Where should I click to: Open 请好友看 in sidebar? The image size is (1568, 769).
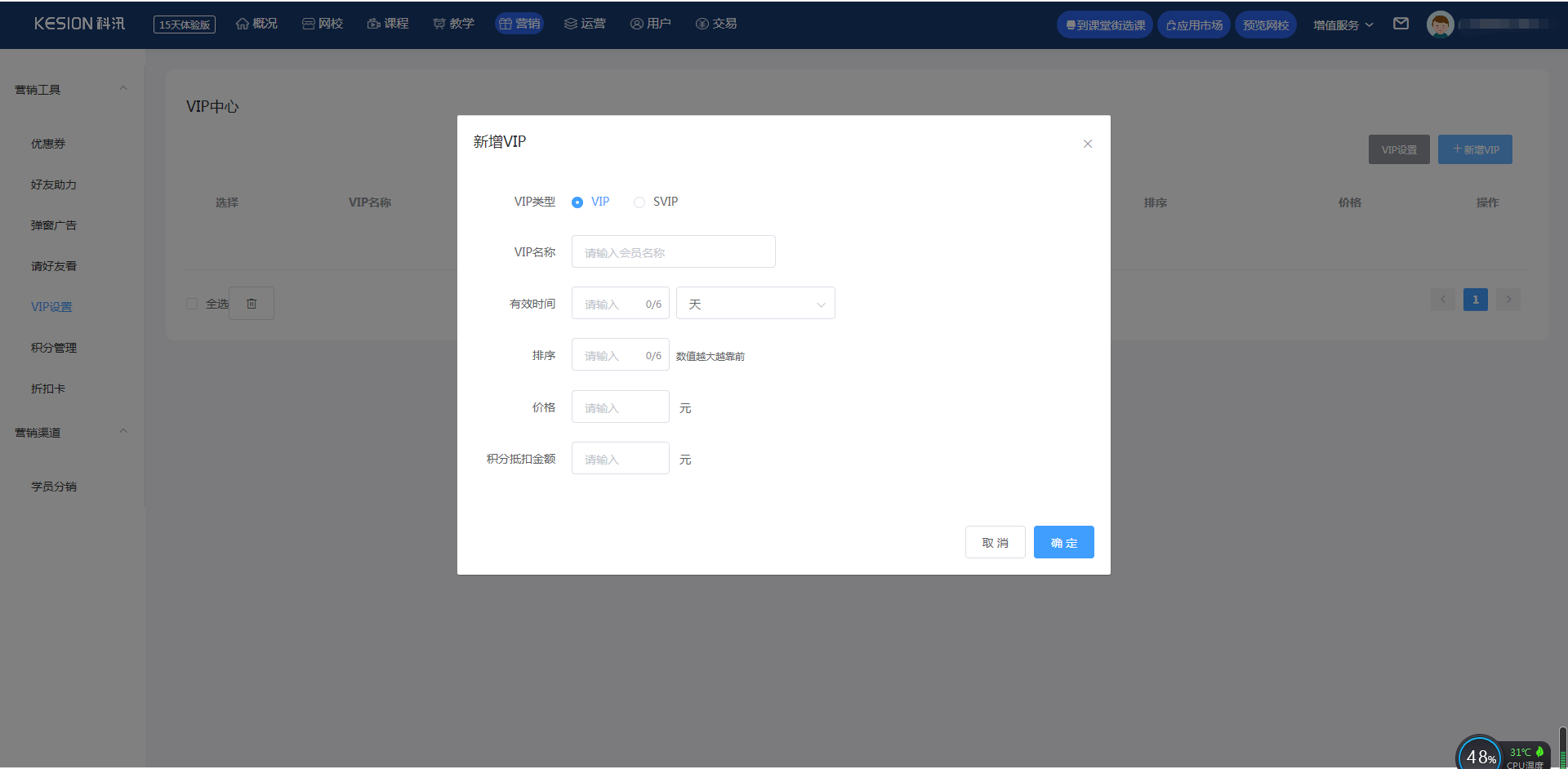pyautogui.click(x=54, y=266)
